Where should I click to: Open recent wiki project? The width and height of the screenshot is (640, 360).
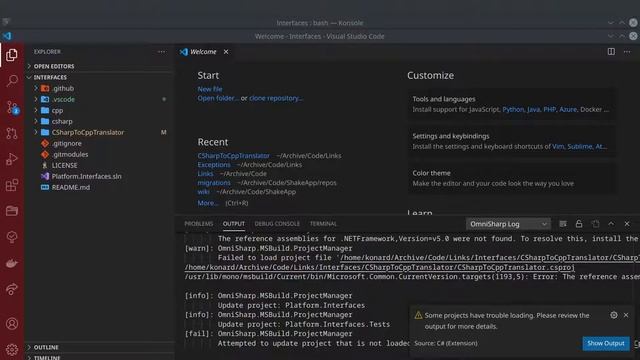coord(203,191)
